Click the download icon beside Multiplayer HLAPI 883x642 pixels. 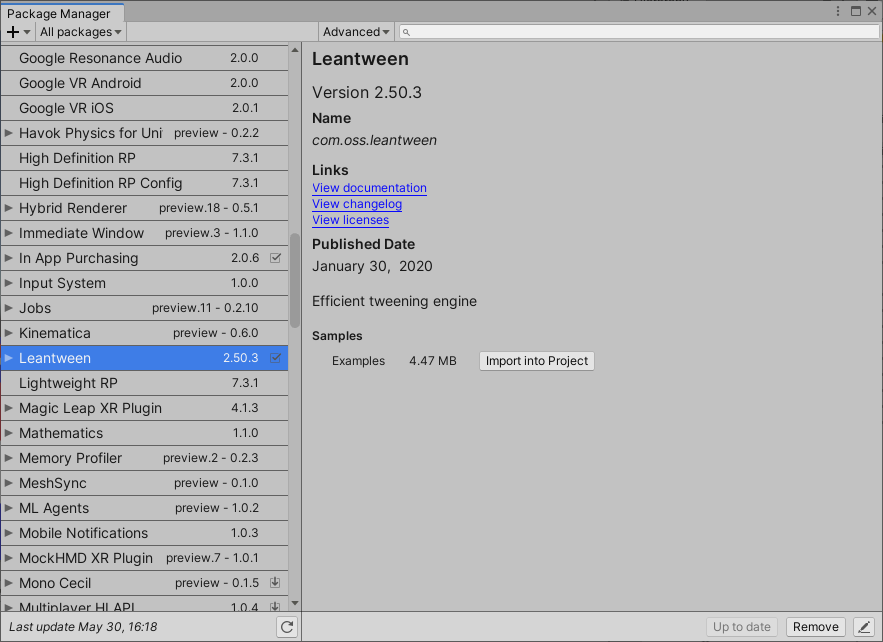pyautogui.click(x=274, y=607)
